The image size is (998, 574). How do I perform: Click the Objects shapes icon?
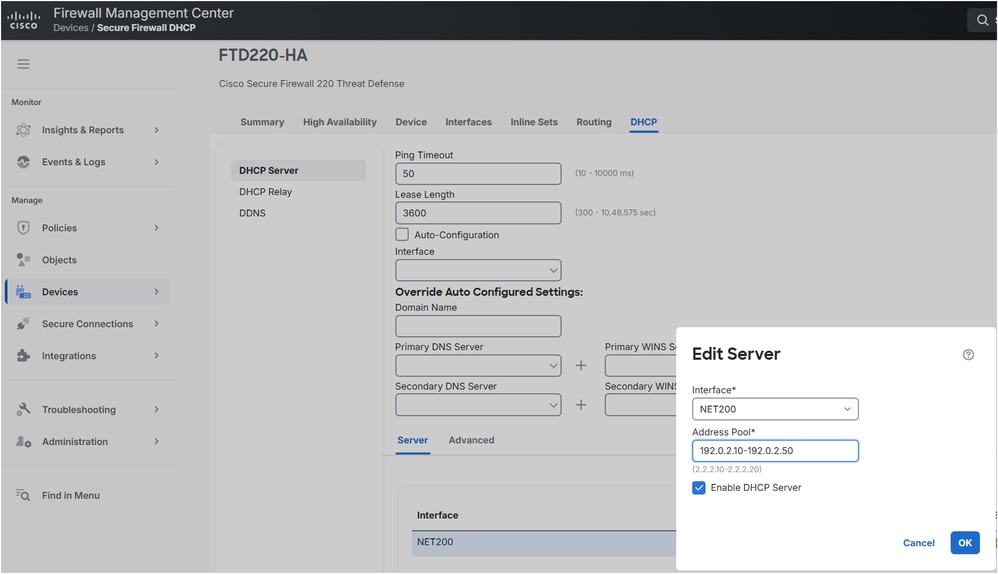24,260
